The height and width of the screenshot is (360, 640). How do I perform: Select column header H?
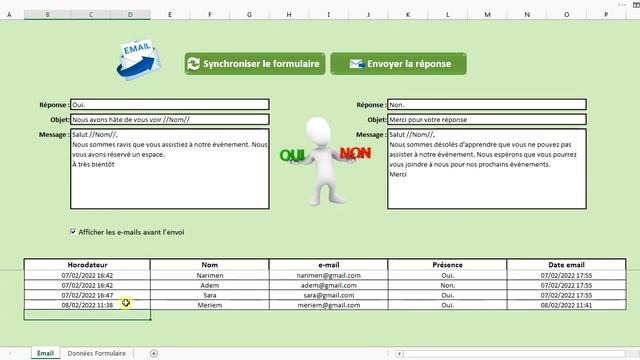pos(289,15)
